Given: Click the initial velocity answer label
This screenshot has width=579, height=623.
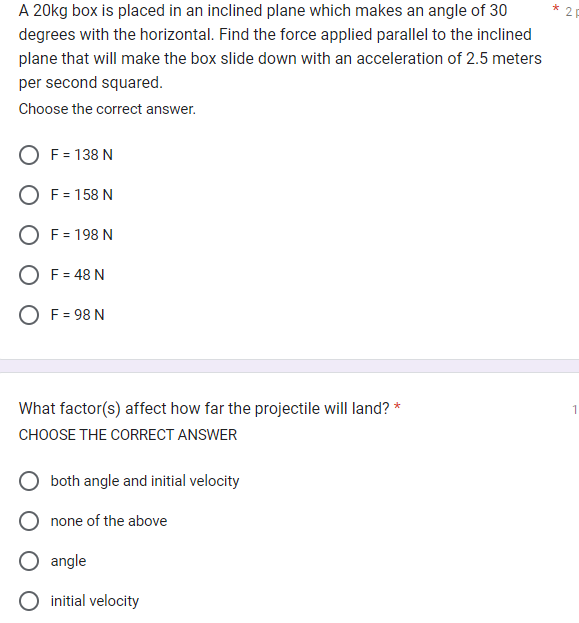Looking at the screenshot, I should click(95, 601).
